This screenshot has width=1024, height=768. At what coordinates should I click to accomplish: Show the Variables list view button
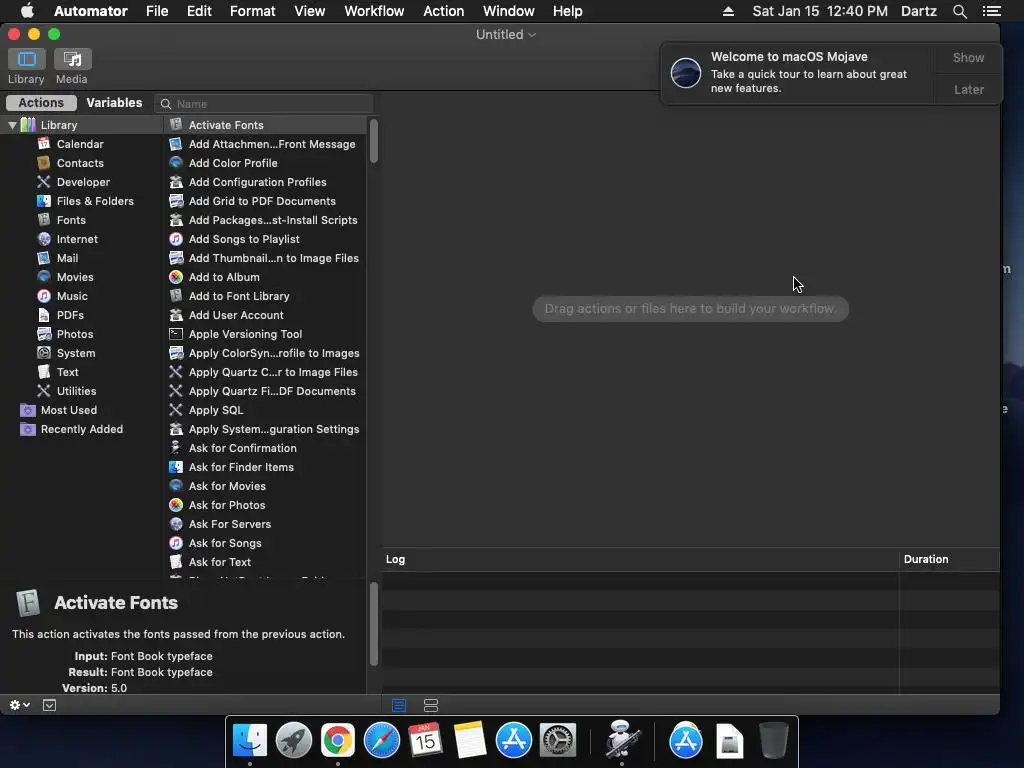click(x=431, y=705)
